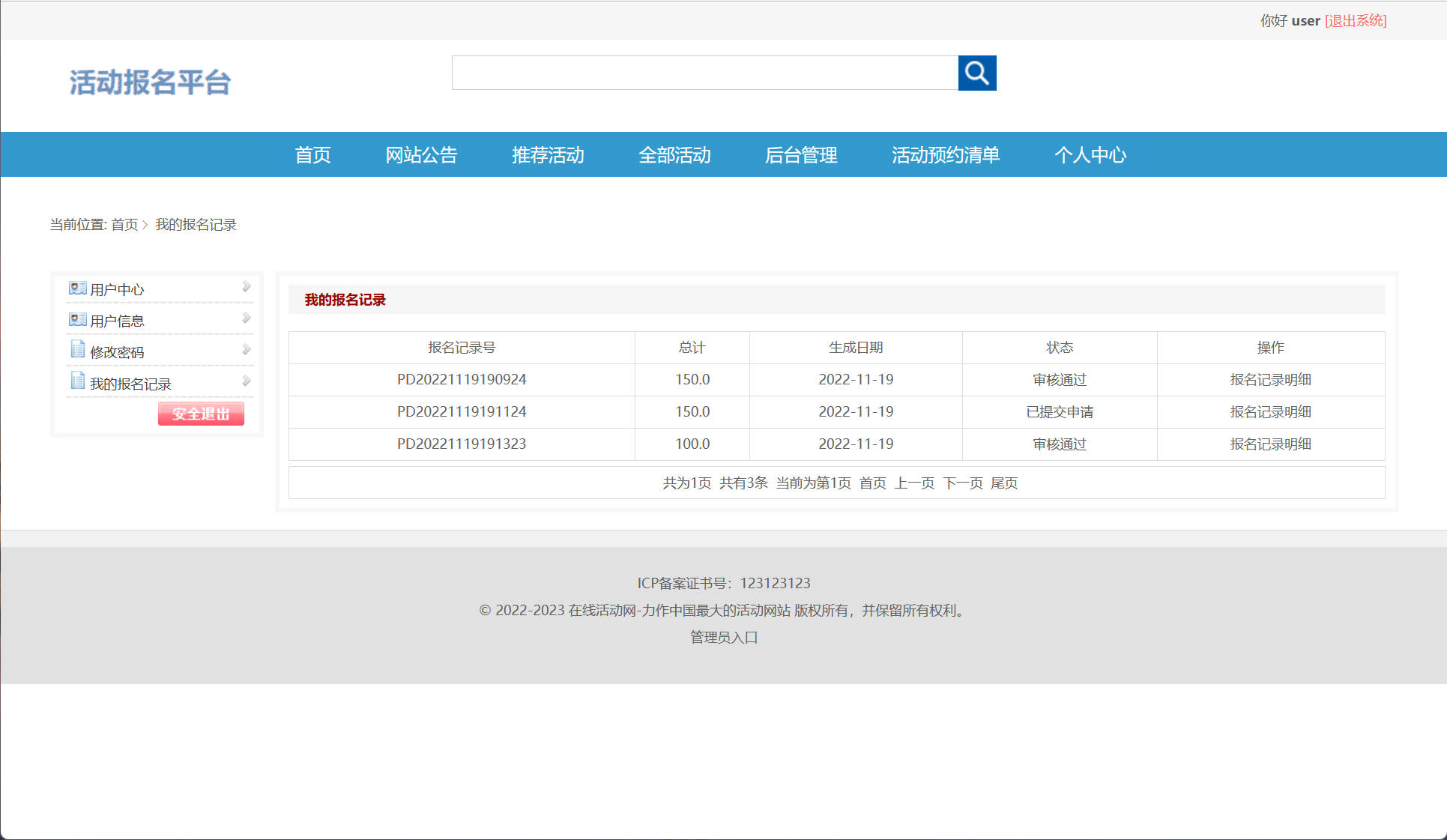Click the 我的报名记录 document icon
The height and width of the screenshot is (840, 1447).
tap(77, 381)
